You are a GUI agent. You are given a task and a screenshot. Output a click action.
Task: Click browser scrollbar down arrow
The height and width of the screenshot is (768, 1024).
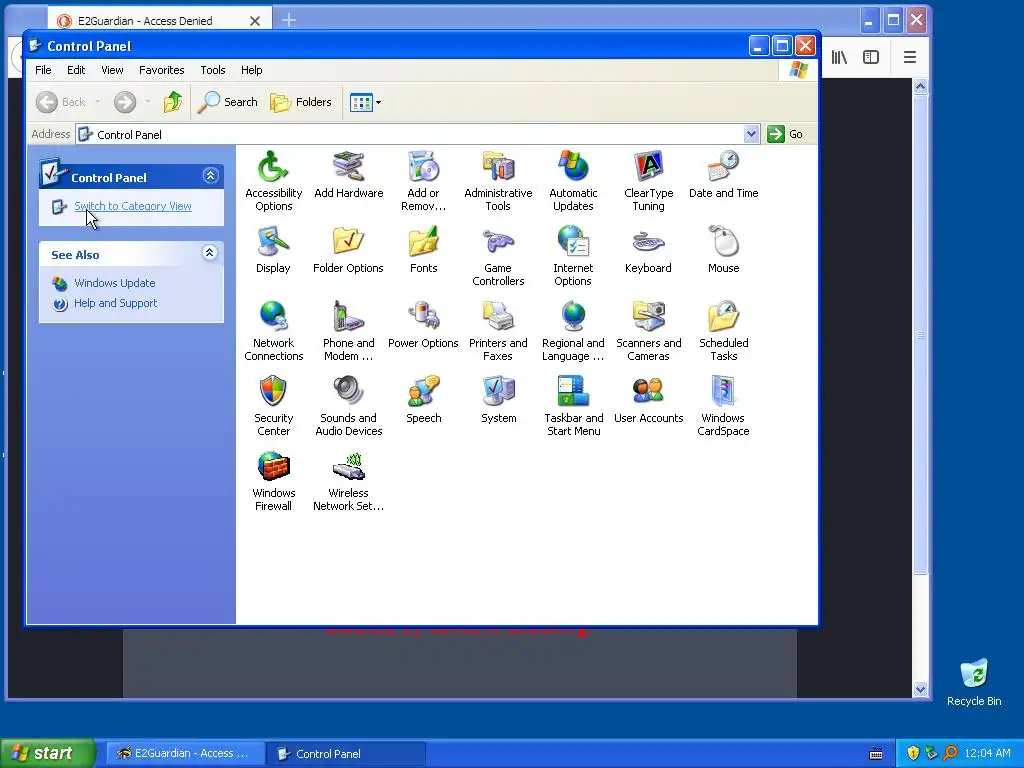point(920,690)
